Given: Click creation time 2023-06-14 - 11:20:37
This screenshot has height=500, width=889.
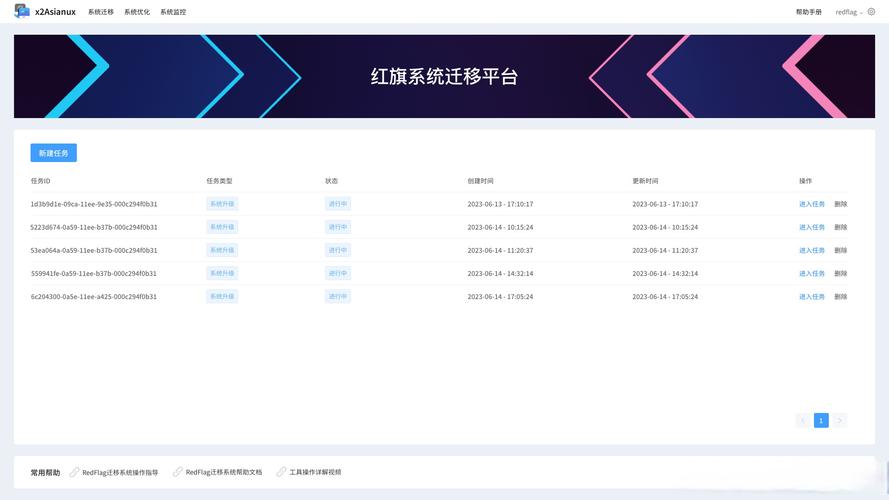Looking at the screenshot, I should pos(500,251).
